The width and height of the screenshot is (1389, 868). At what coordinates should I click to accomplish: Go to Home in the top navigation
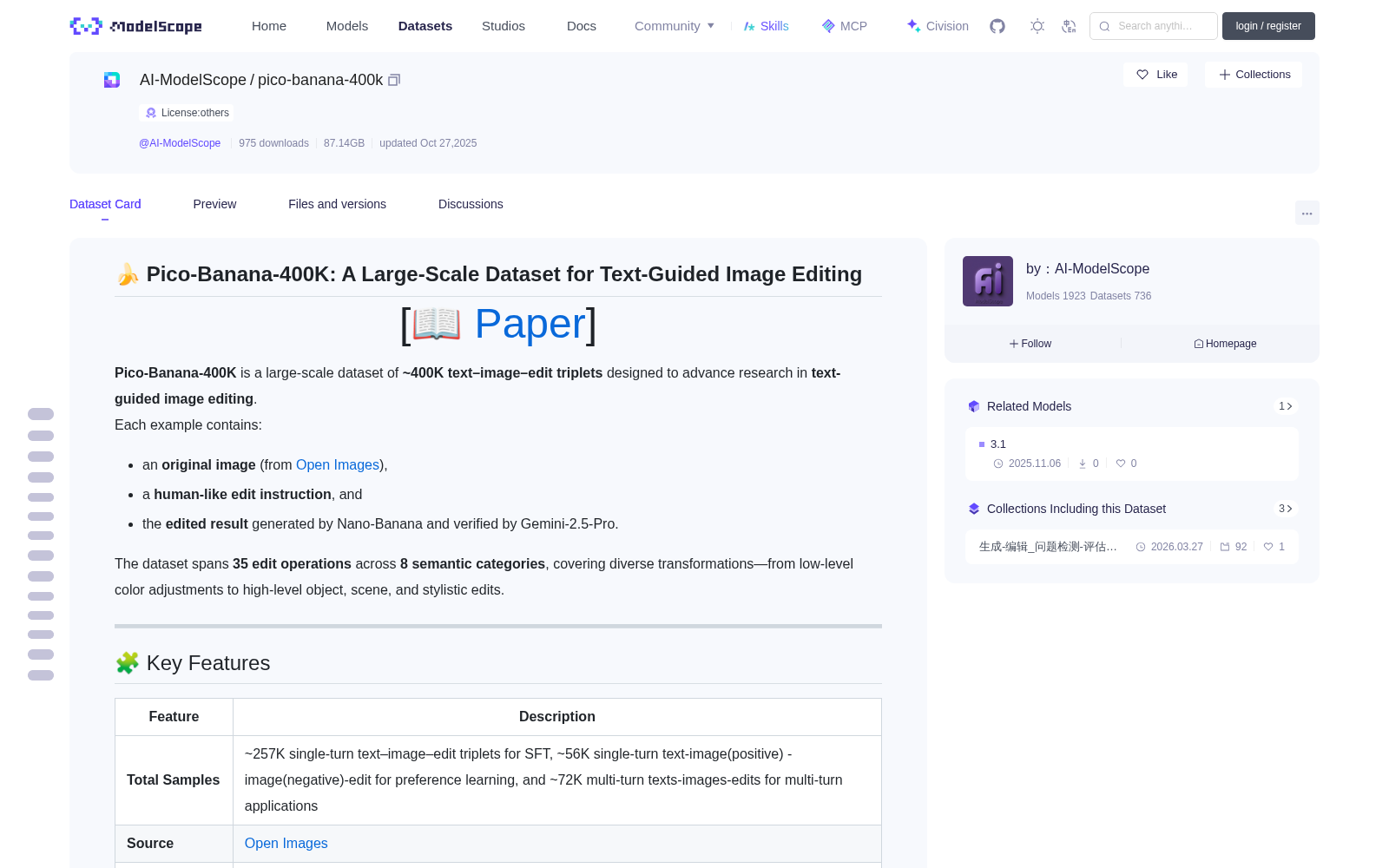[269, 26]
